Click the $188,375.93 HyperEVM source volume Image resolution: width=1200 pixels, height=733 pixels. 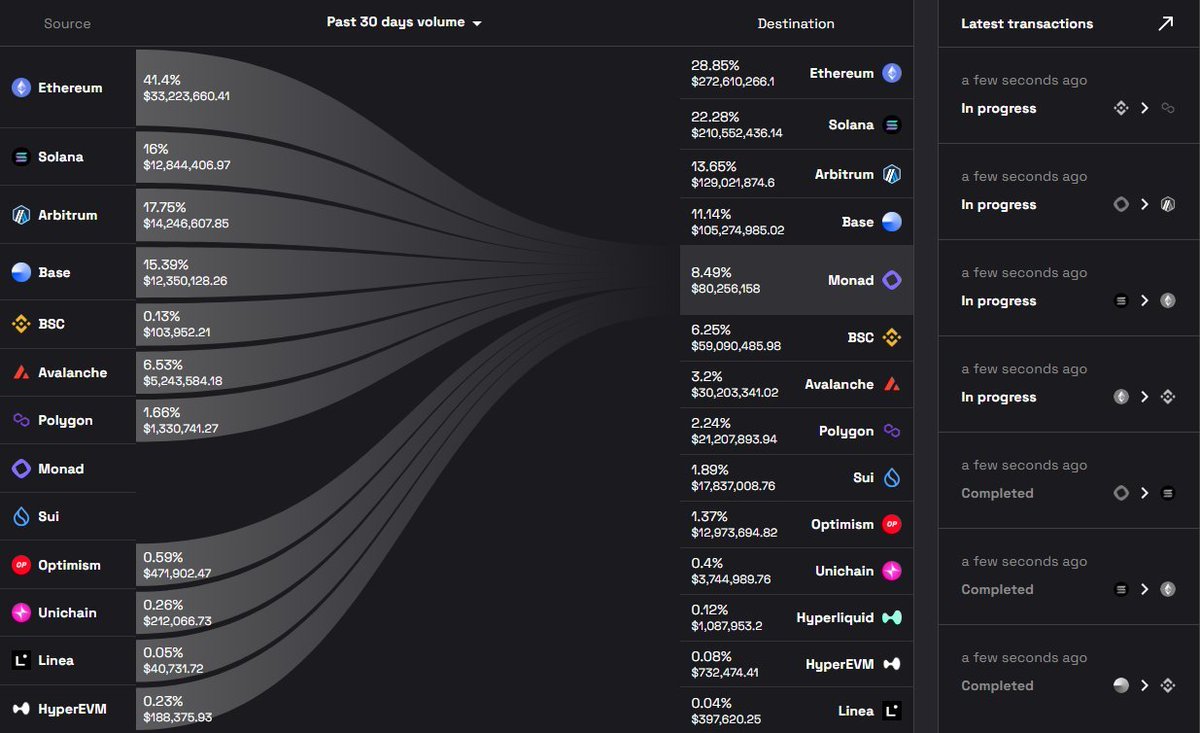pyautogui.click(x=178, y=717)
